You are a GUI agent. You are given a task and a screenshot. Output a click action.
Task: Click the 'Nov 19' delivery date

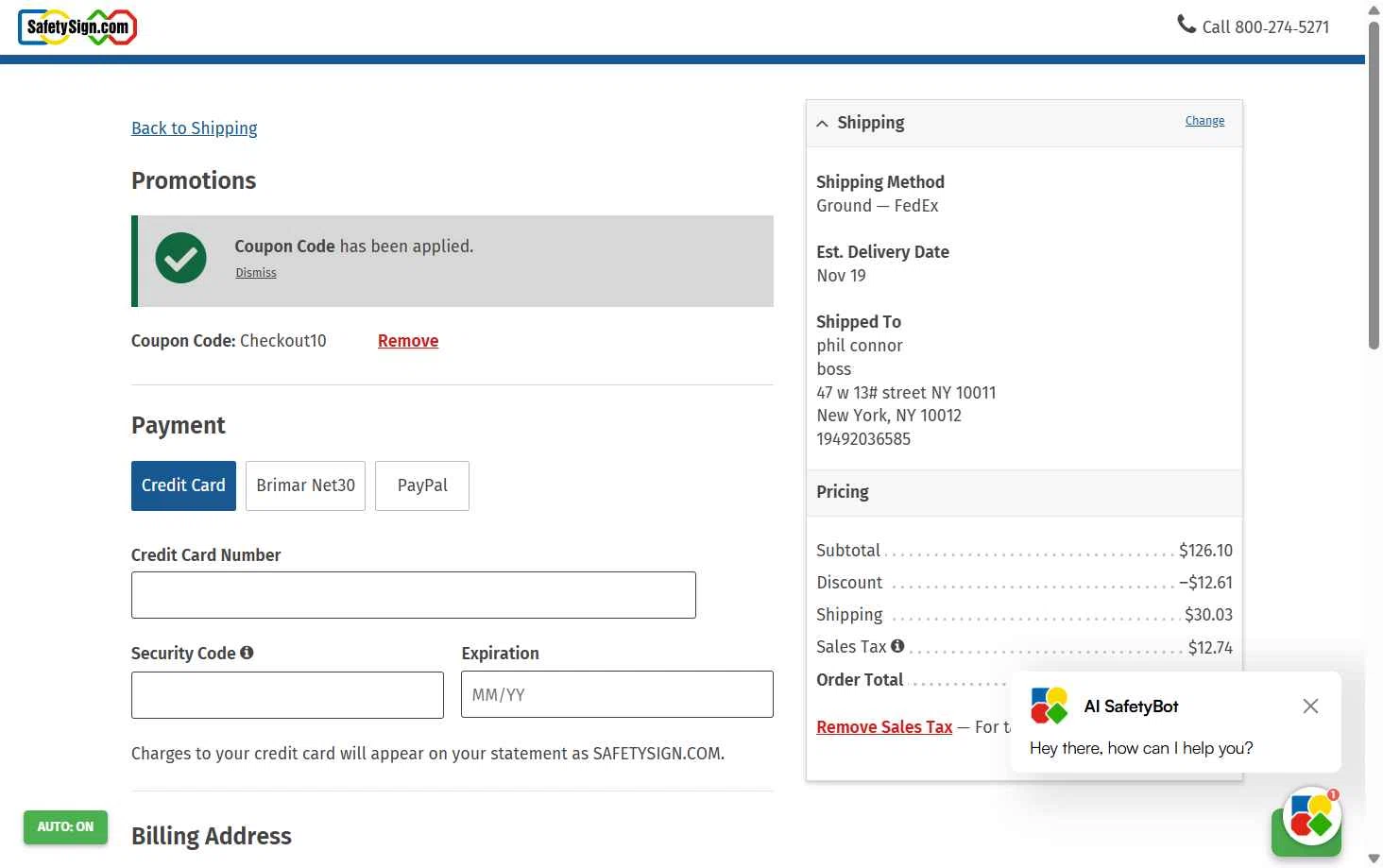[841, 276]
